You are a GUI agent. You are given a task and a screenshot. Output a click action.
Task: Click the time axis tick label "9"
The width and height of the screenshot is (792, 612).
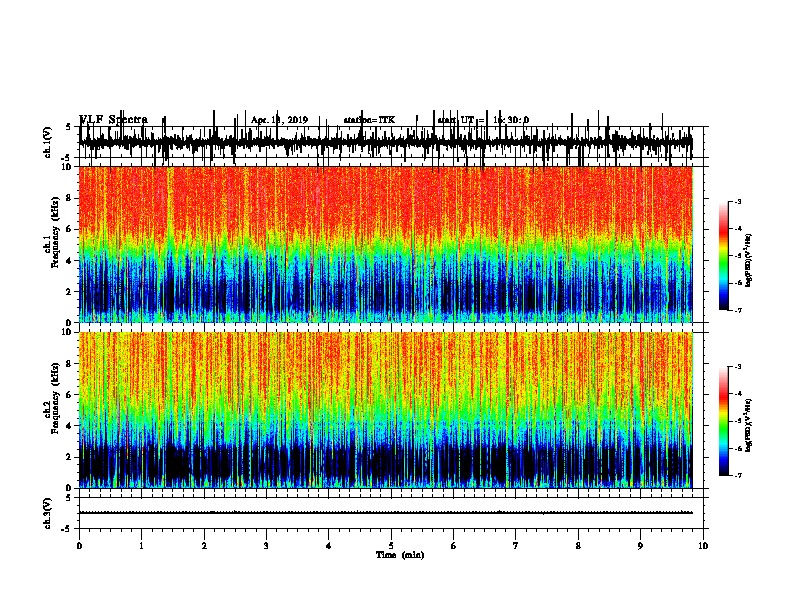[640, 546]
